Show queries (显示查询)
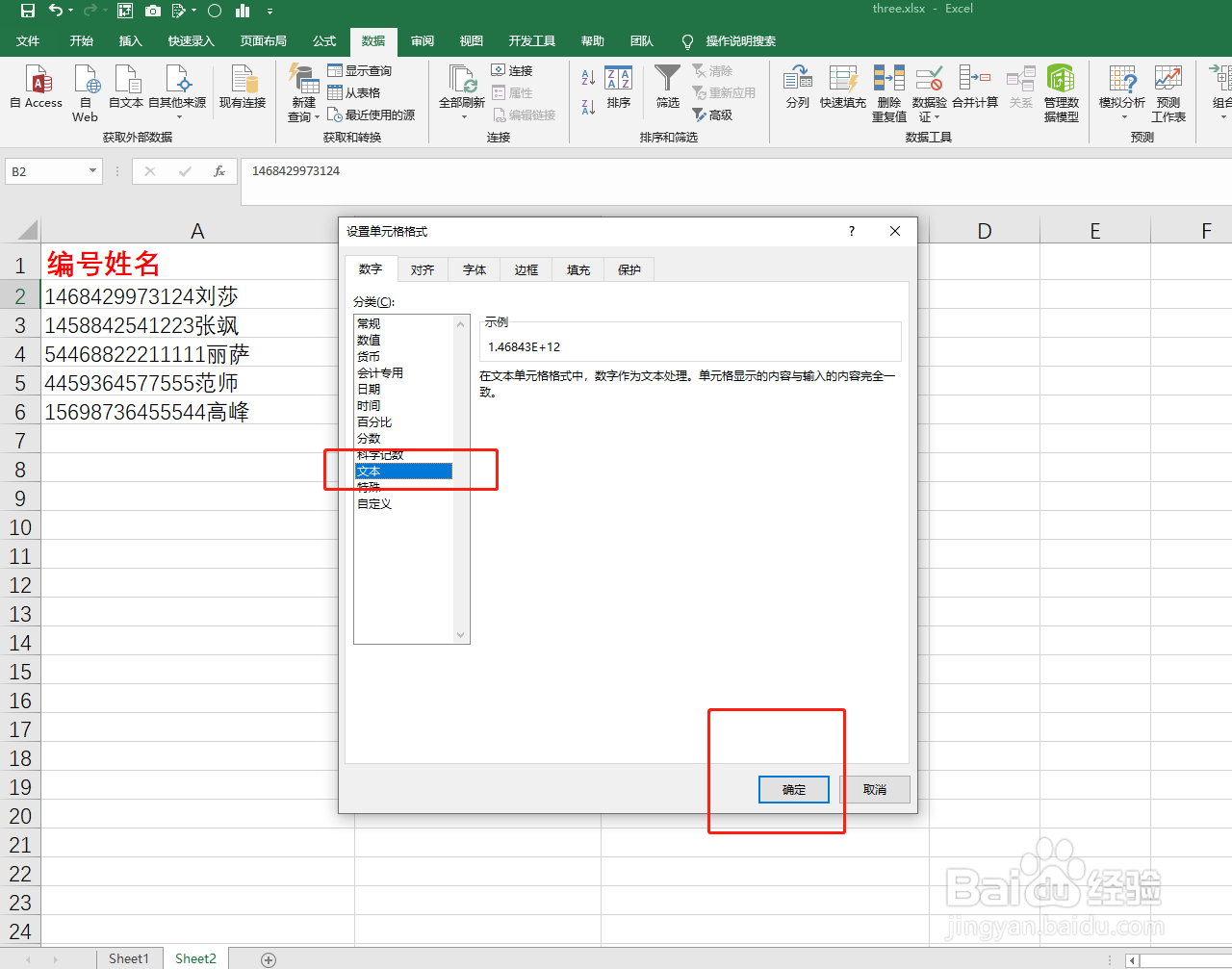 360,71
